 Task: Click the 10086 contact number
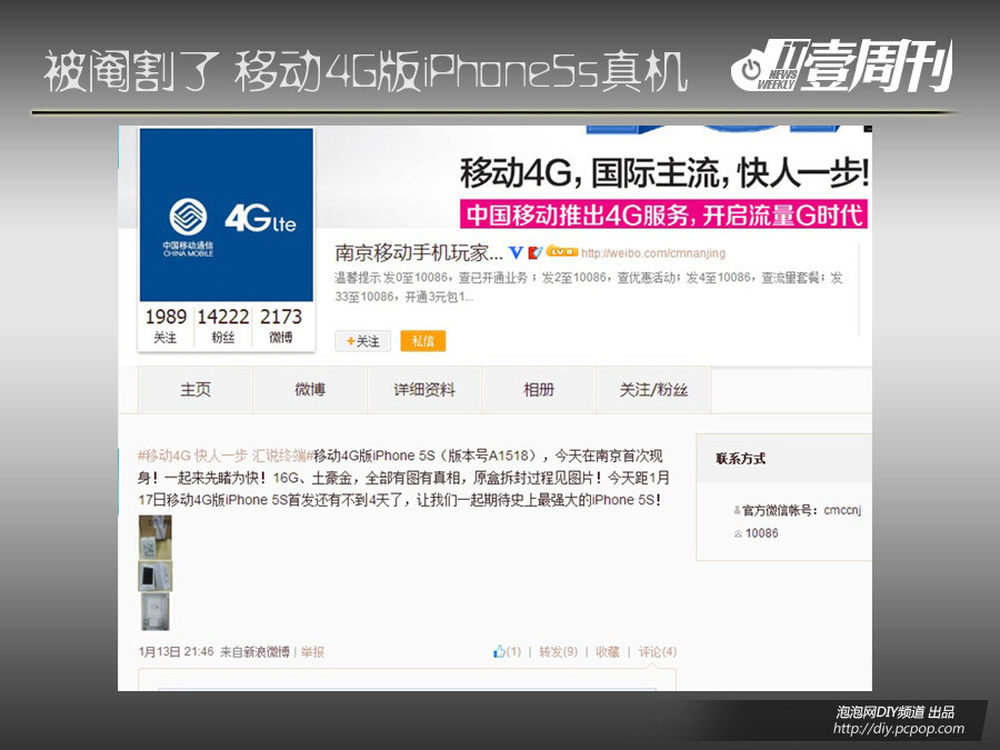click(761, 533)
